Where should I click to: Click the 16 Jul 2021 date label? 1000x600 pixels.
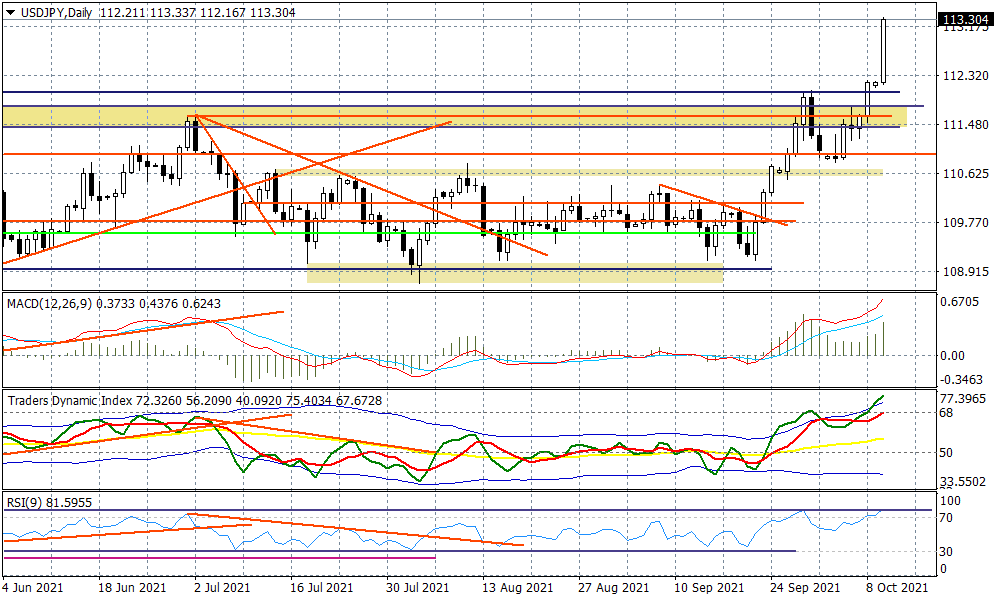coord(321,587)
